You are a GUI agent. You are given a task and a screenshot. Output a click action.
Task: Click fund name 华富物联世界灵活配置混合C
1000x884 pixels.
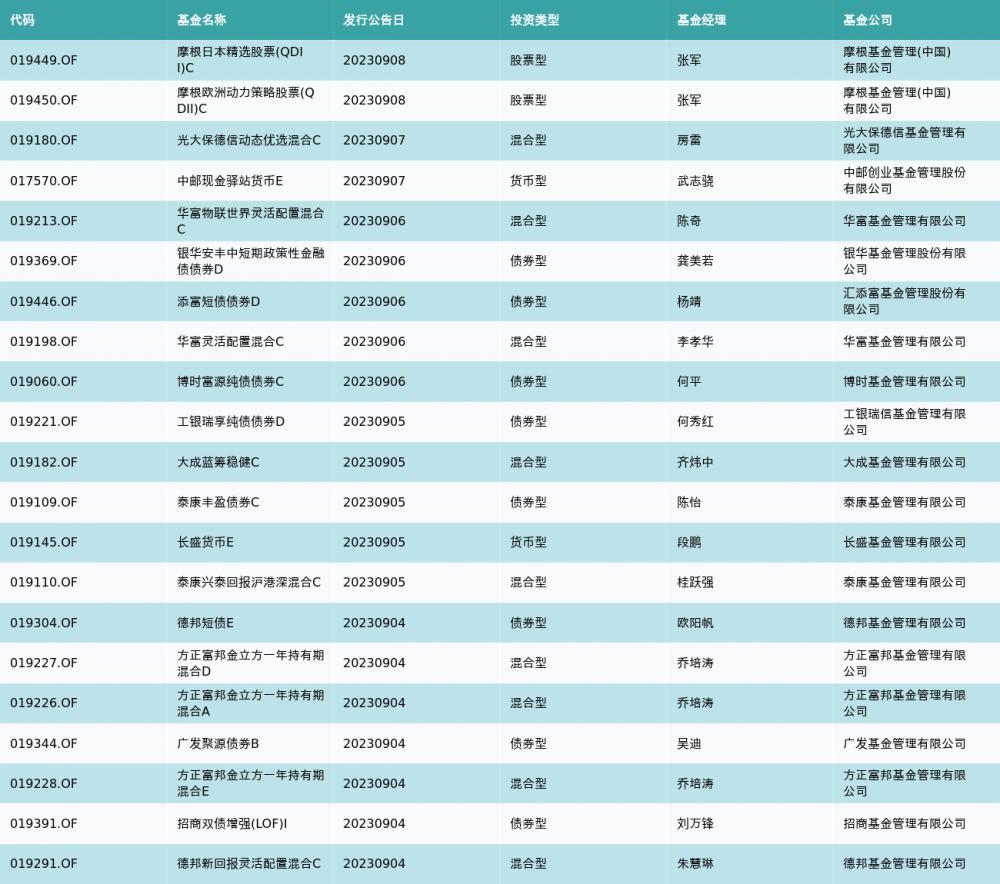click(x=251, y=221)
